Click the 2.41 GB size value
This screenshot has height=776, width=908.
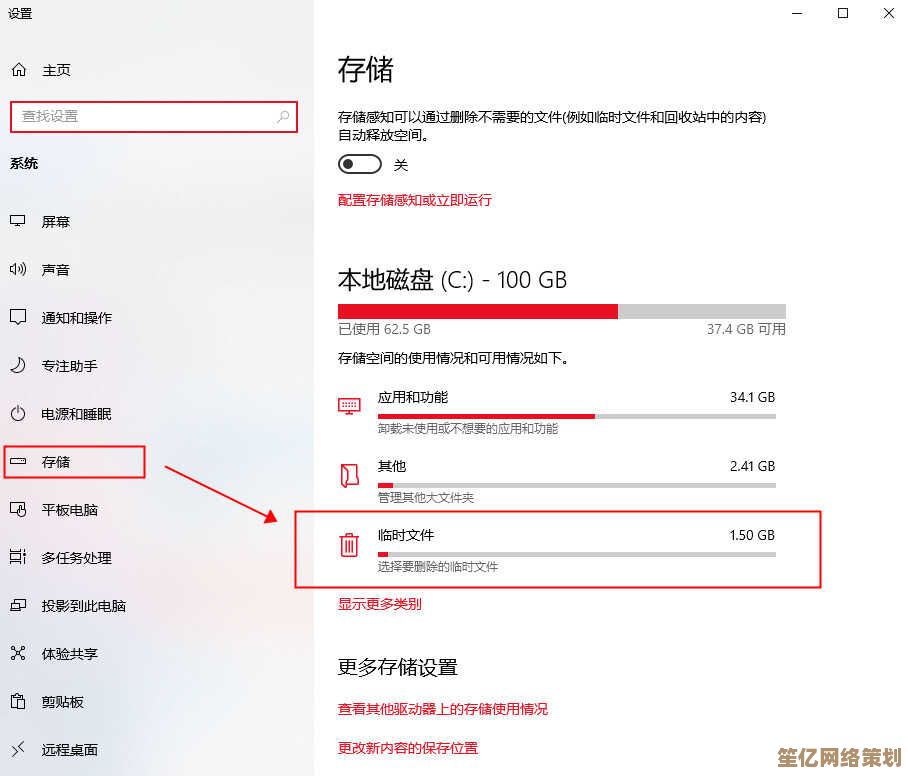point(752,466)
